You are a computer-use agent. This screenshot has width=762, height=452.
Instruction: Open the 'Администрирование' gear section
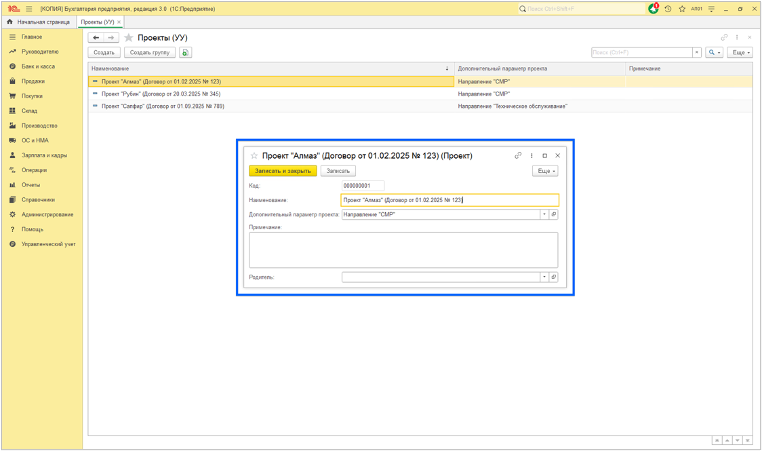[47, 214]
